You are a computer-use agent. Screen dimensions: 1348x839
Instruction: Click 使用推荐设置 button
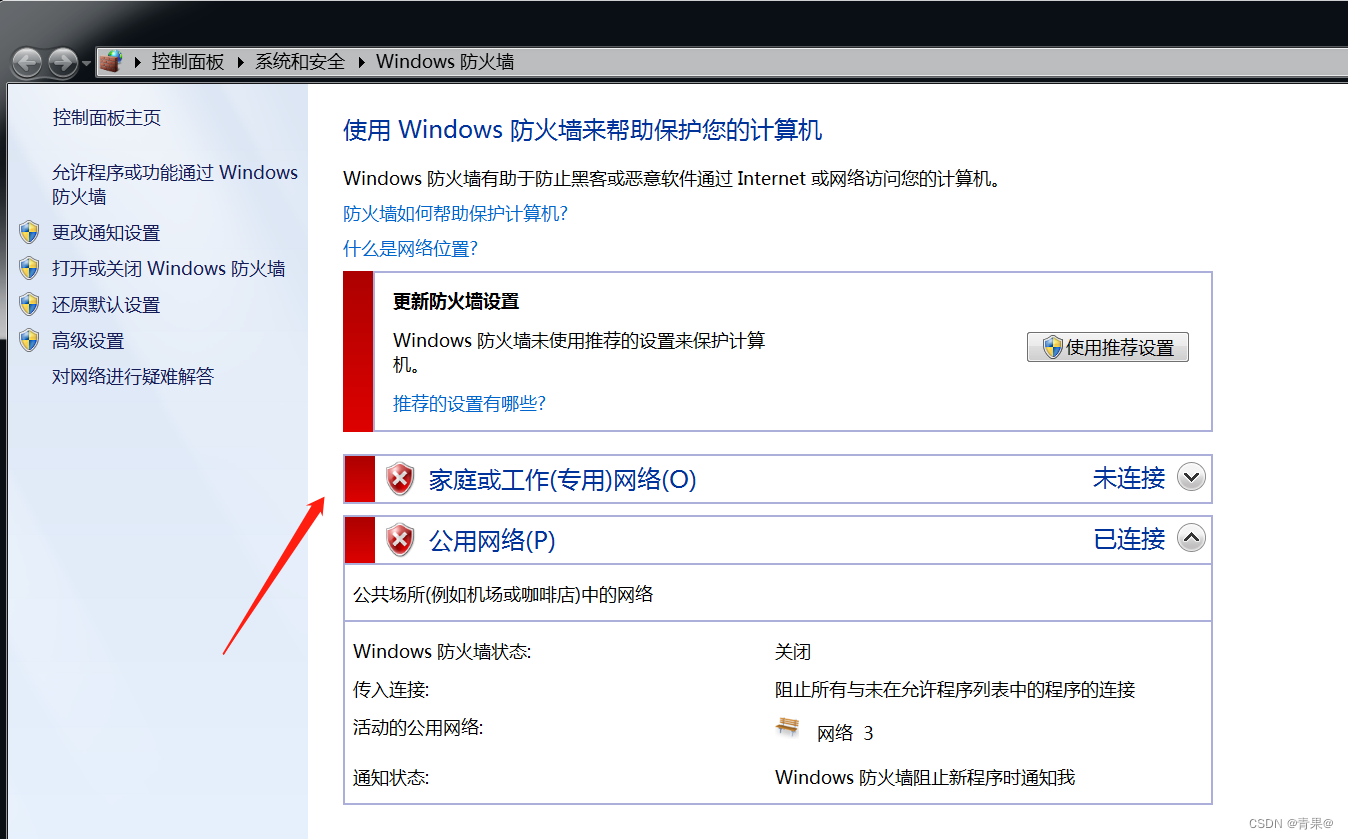tap(1108, 347)
